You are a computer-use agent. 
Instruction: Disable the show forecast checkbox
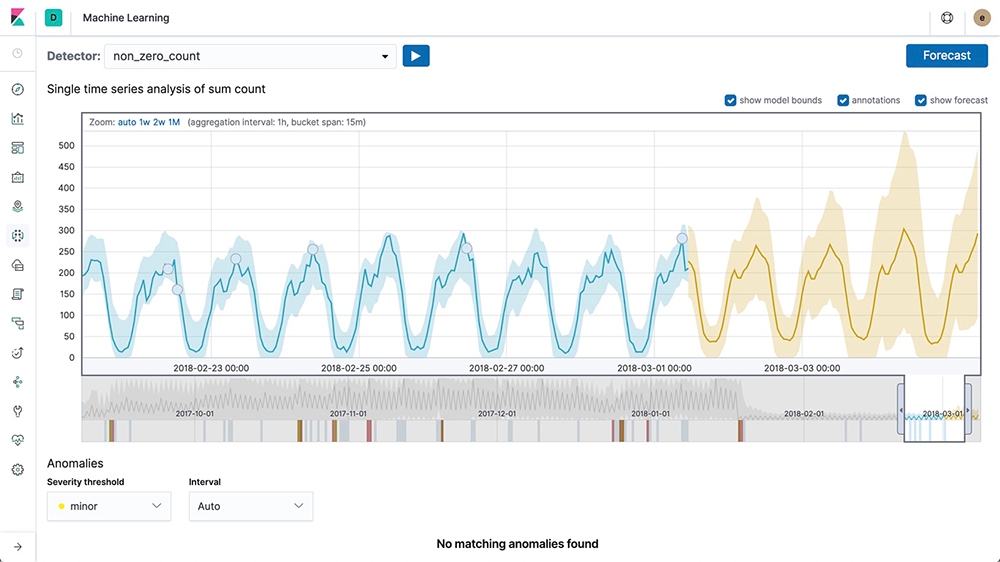pyautogui.click(x=920, y=100)
